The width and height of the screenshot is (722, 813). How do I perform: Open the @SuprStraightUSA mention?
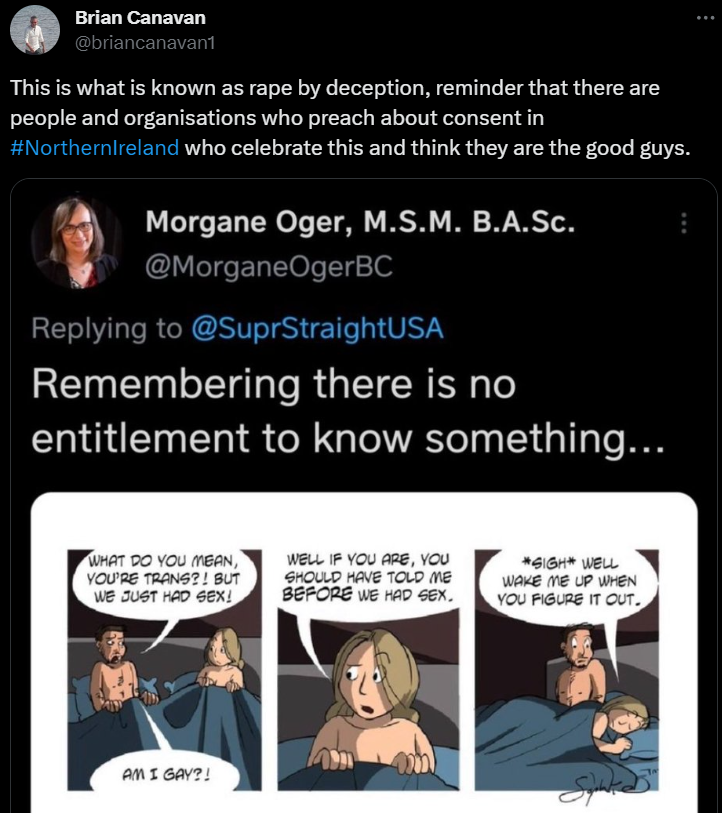pos(317,328)
